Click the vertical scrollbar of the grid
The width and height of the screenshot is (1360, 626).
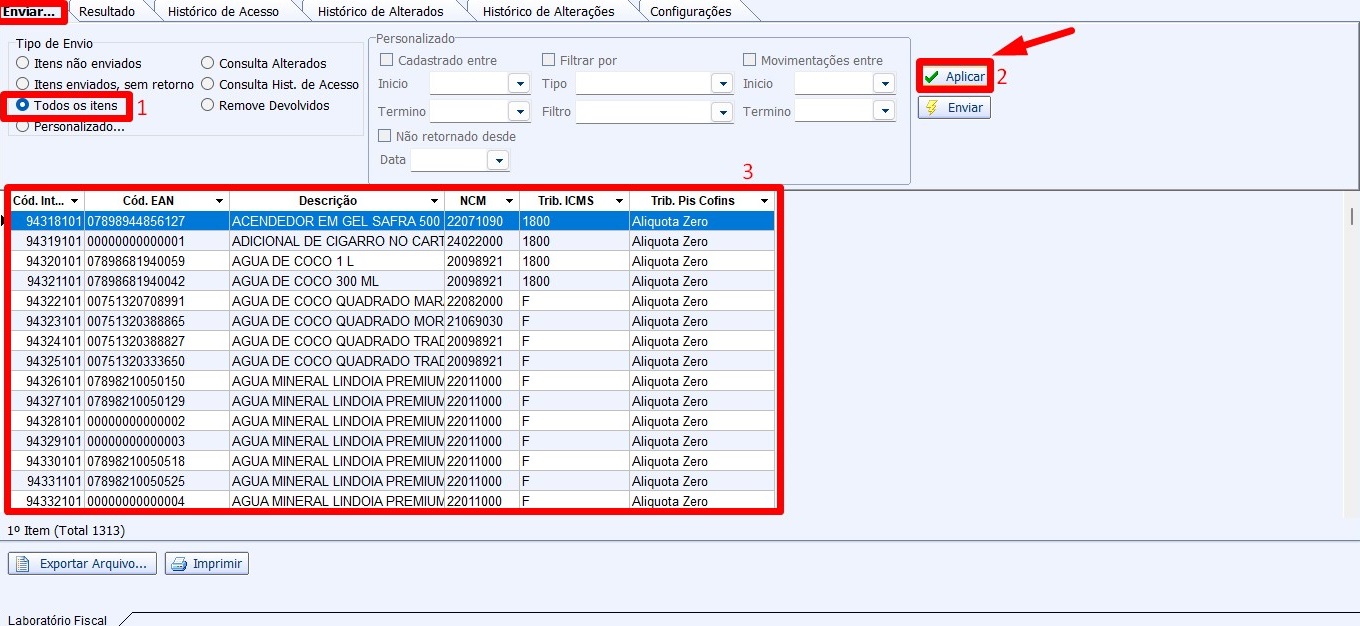click(1352, 216)
